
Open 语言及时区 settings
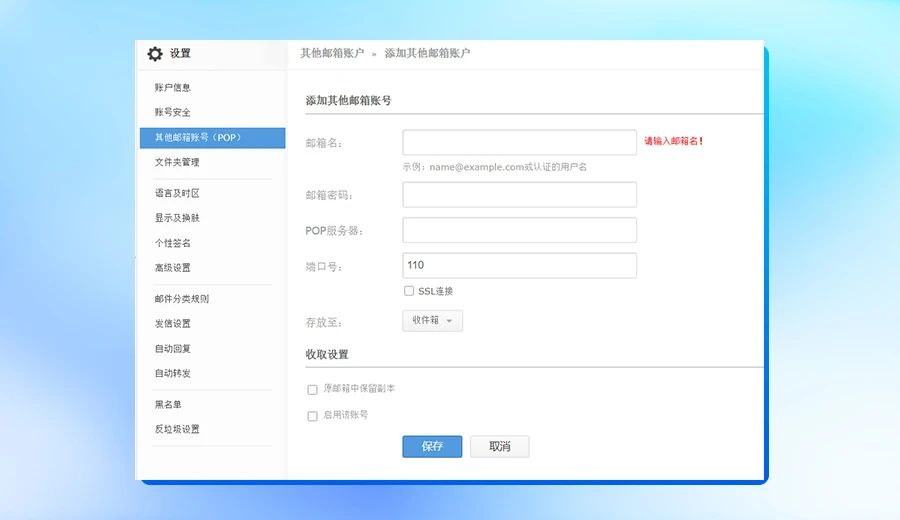click(177, 193)
